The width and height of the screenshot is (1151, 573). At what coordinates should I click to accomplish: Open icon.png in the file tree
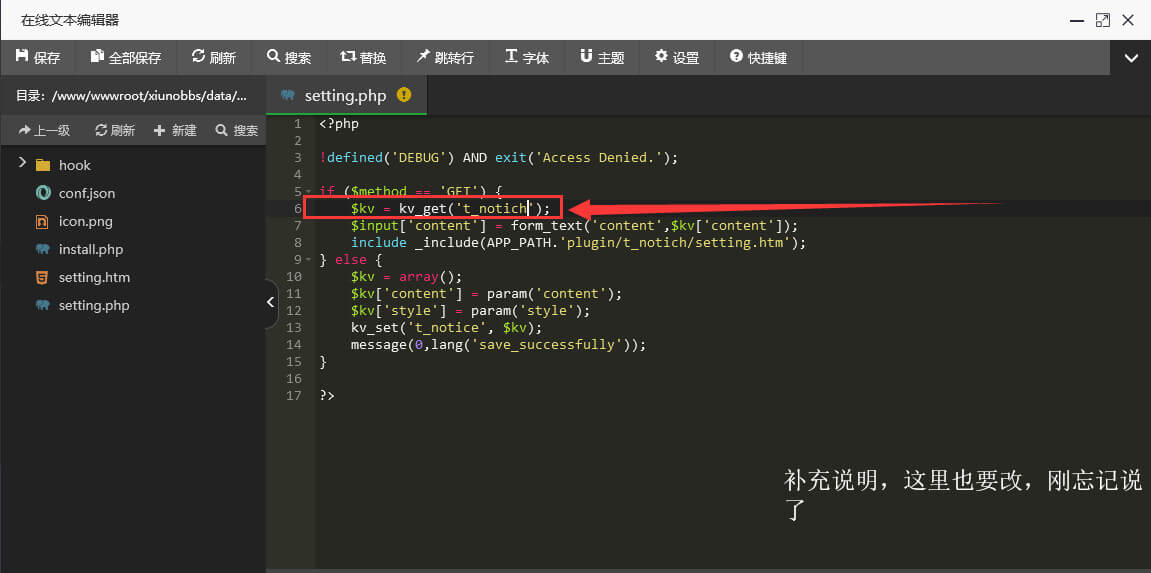pyautogui.click(x=85, y=222)
